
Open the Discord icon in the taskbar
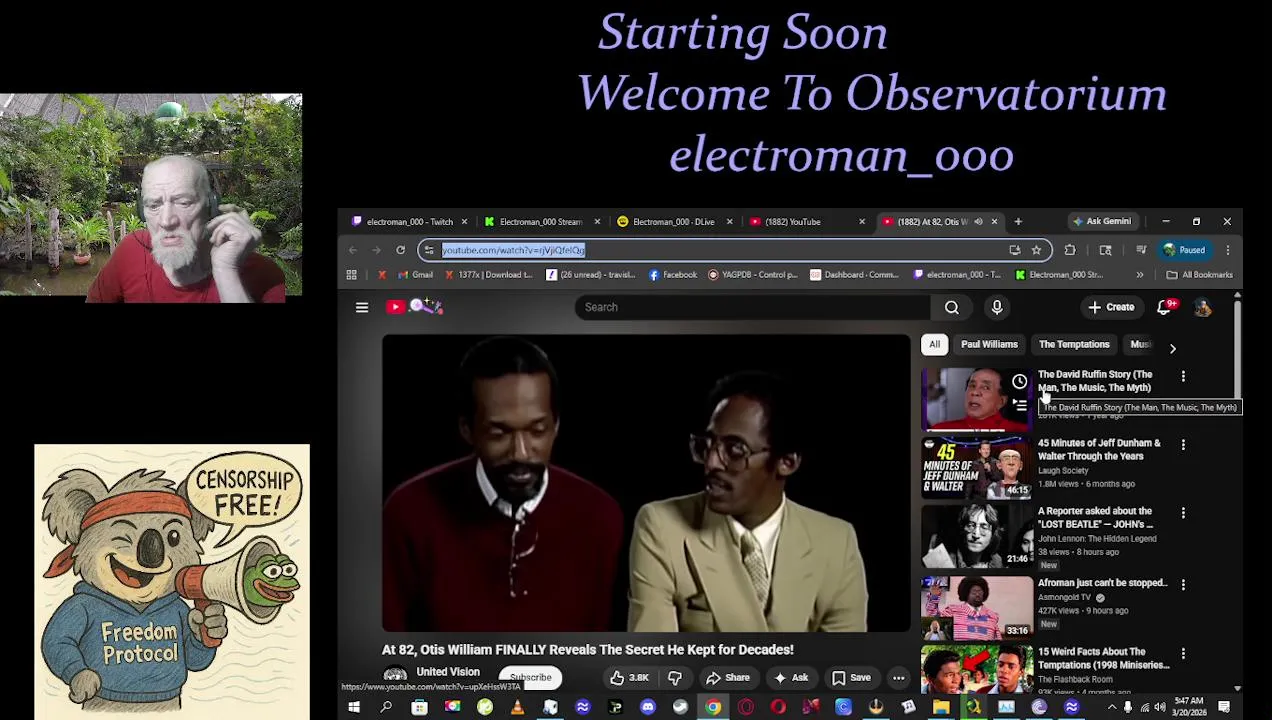pyautogui.click(x=648, y=708)
